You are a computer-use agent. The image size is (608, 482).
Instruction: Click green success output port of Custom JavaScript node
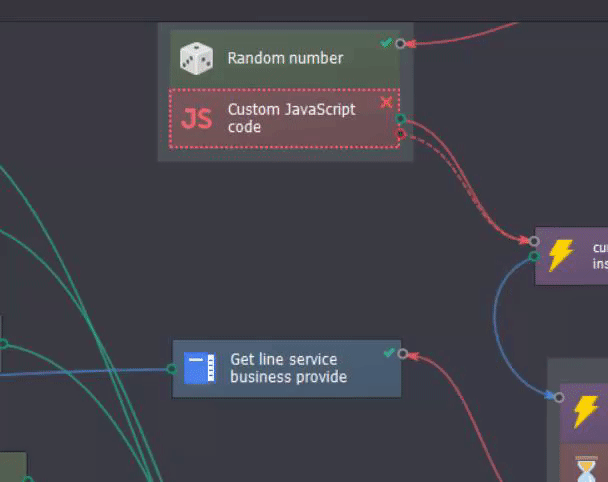click(401, 118)
